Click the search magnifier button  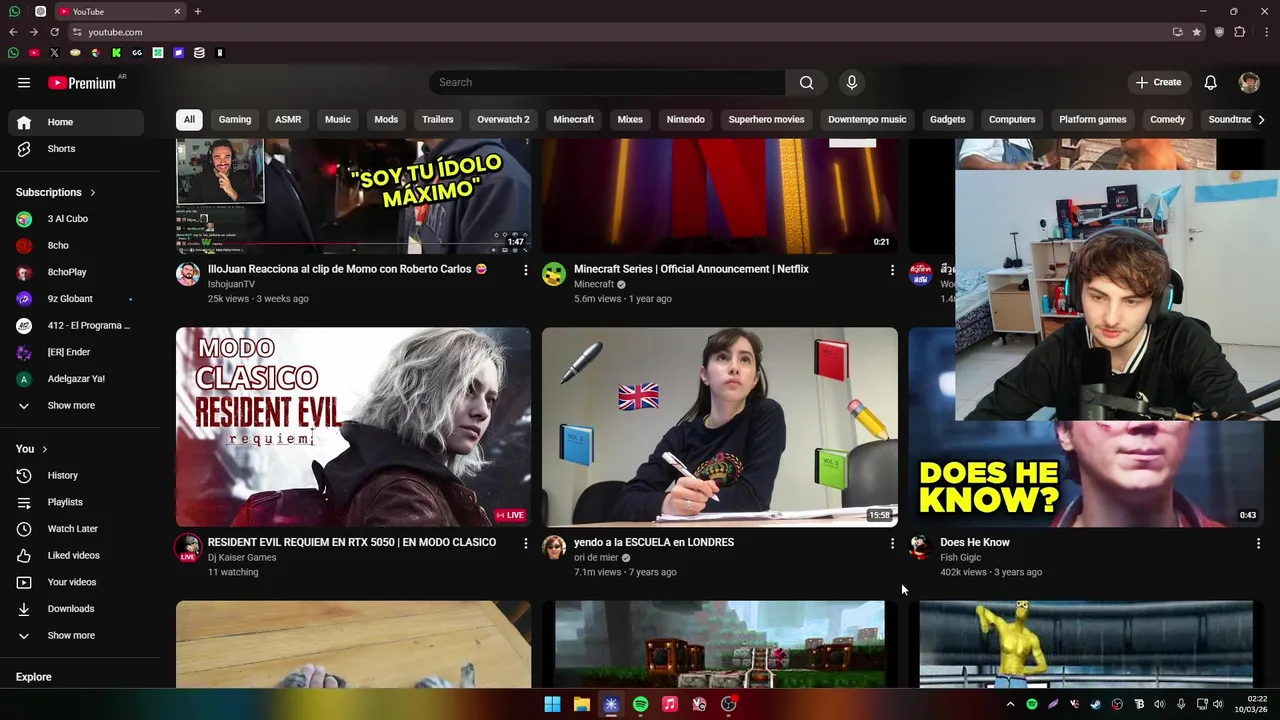pyautogui.click(x=806, y=82)
